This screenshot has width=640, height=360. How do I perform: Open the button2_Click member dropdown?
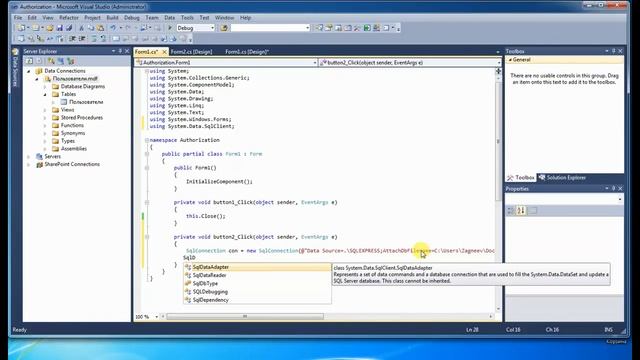(x=498, y=62)
